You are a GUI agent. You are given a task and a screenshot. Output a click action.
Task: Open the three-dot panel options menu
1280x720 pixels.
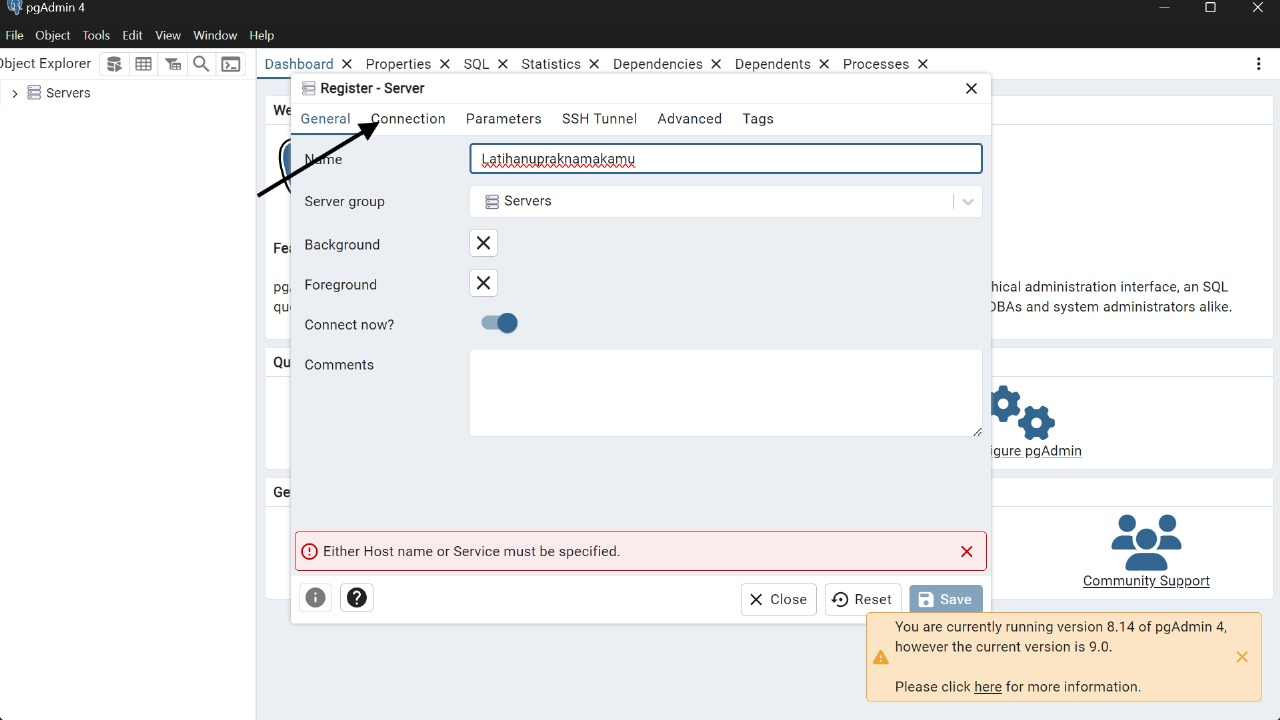(1258, 64)
